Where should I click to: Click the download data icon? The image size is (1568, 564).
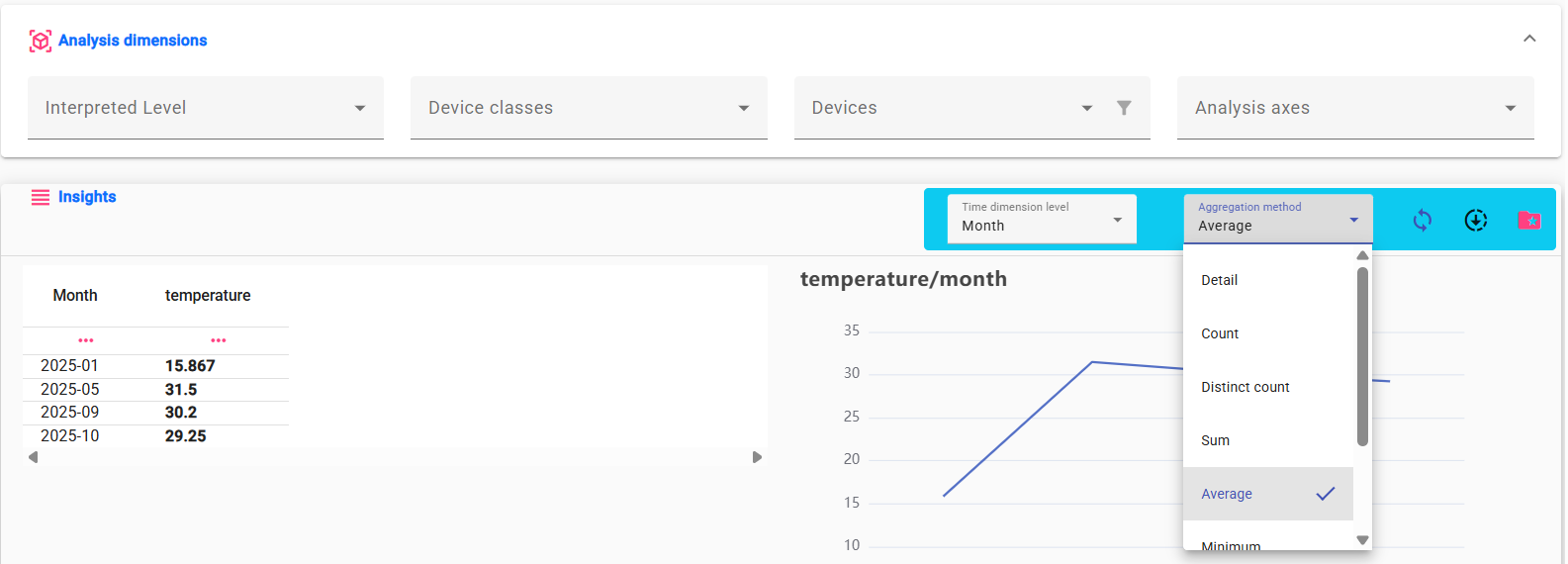(1476, 220)
